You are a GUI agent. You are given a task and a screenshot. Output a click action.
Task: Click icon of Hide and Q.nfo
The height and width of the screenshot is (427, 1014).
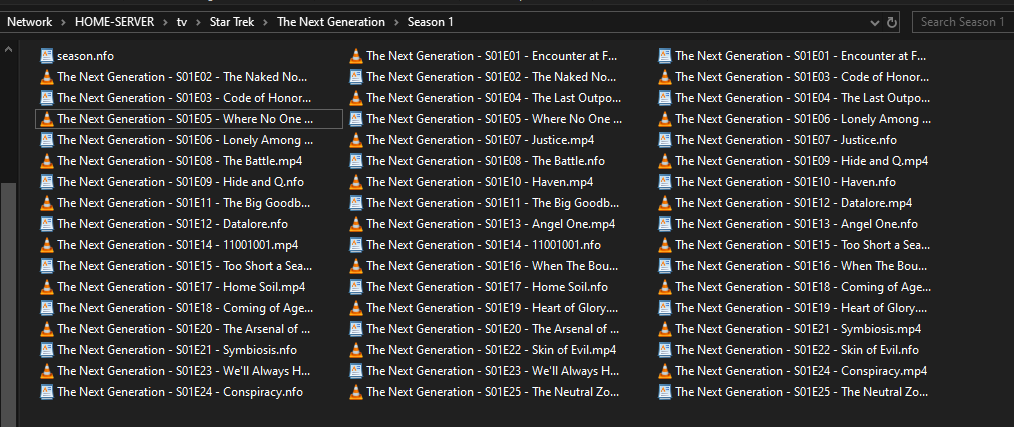click(46, 182)
